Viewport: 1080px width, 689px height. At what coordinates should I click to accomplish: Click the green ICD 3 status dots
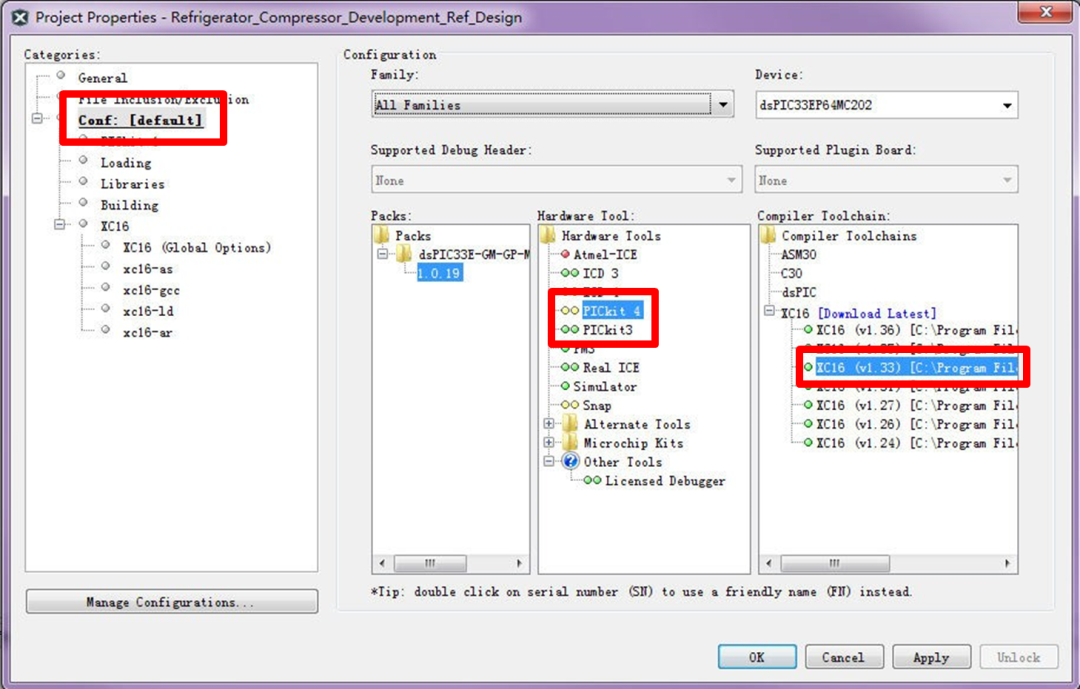tap(570, 273)
